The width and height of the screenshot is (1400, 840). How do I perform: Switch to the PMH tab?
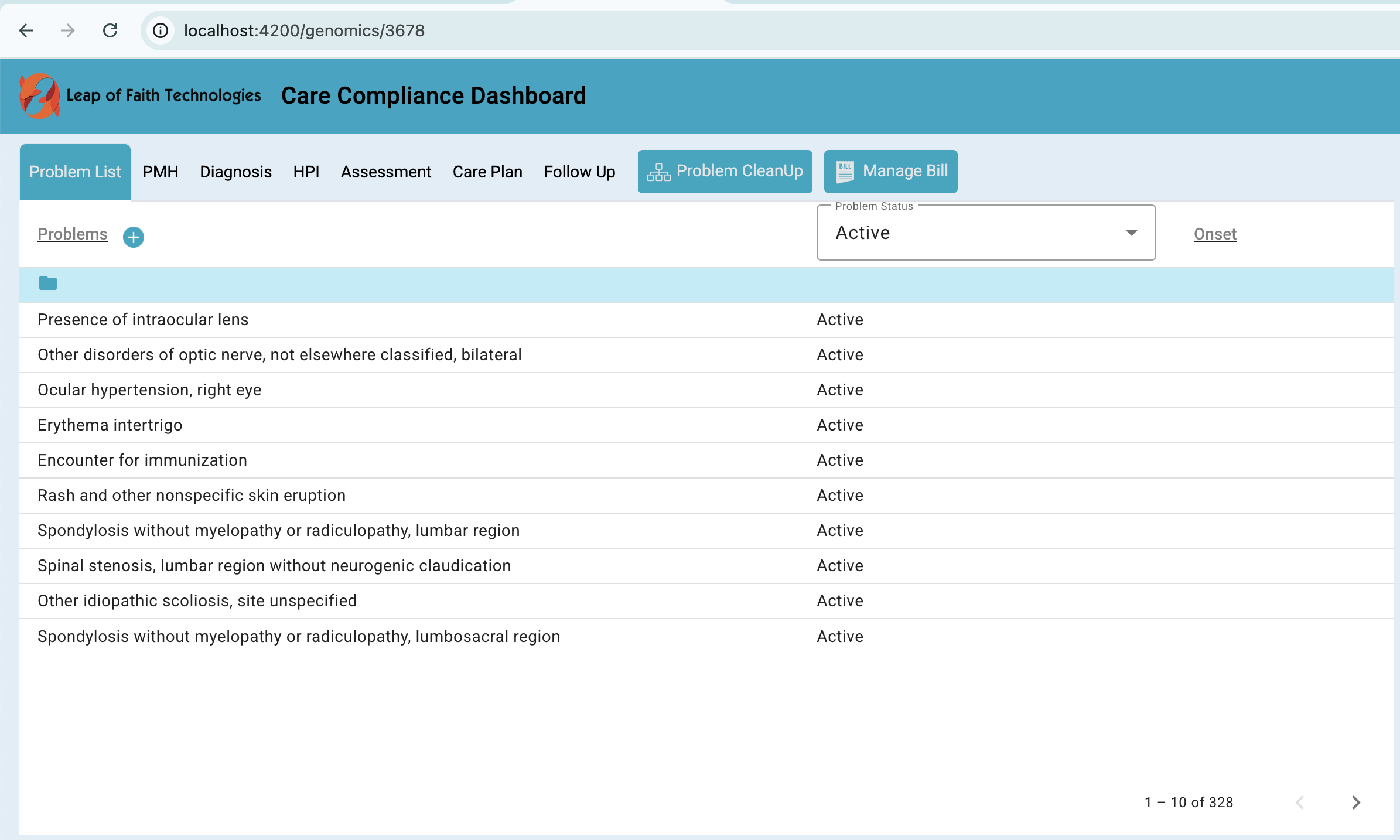(x=161, y=172)
